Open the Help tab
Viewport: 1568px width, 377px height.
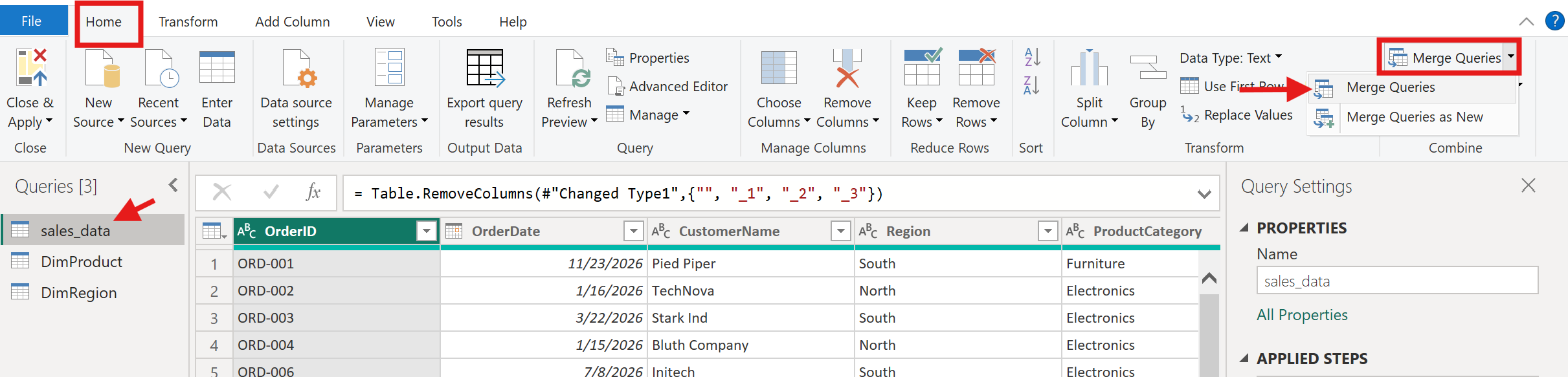coord(513,22)
